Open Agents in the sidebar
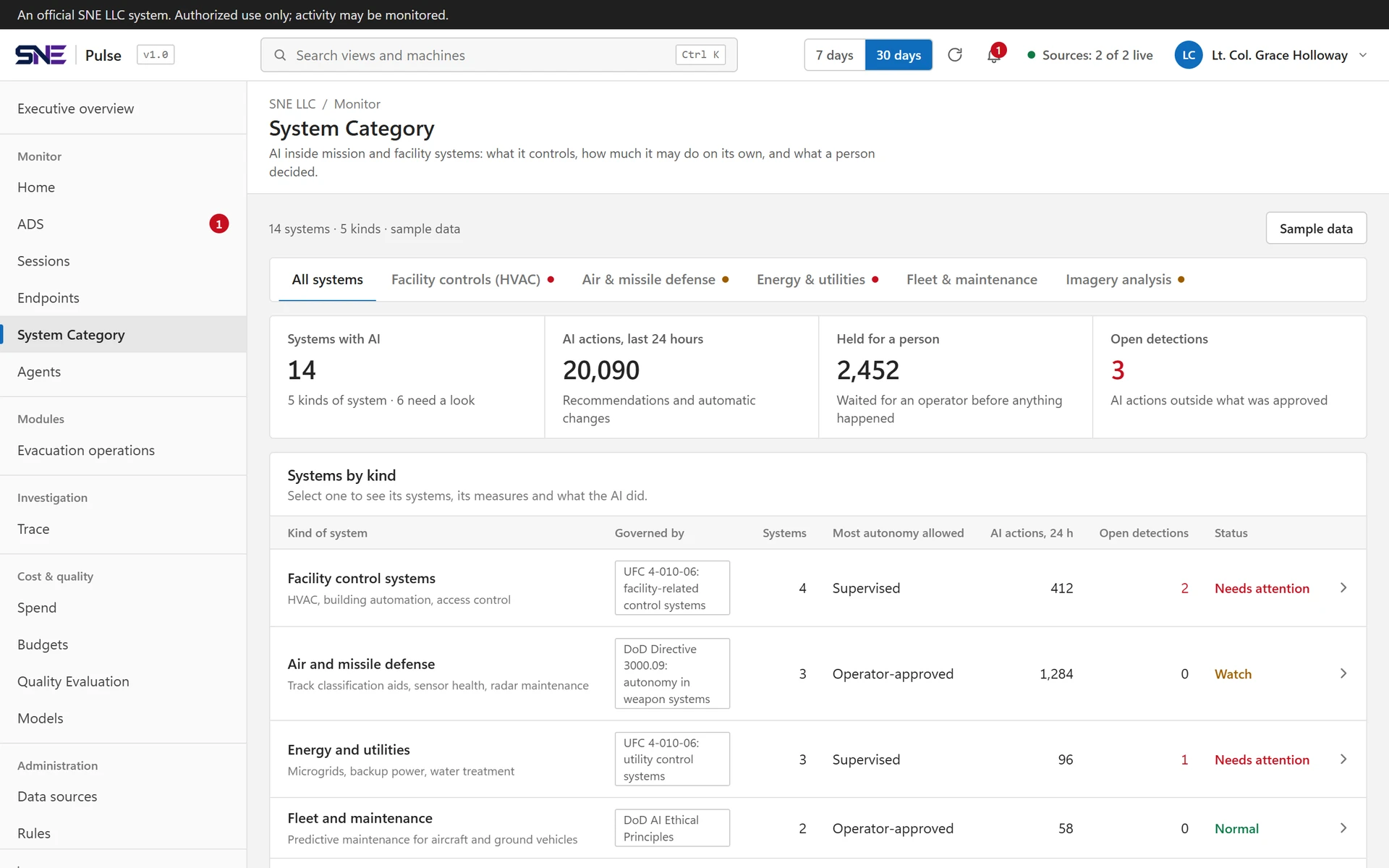Viewport: 1389px width, 868px height. [x=123, y=372]
